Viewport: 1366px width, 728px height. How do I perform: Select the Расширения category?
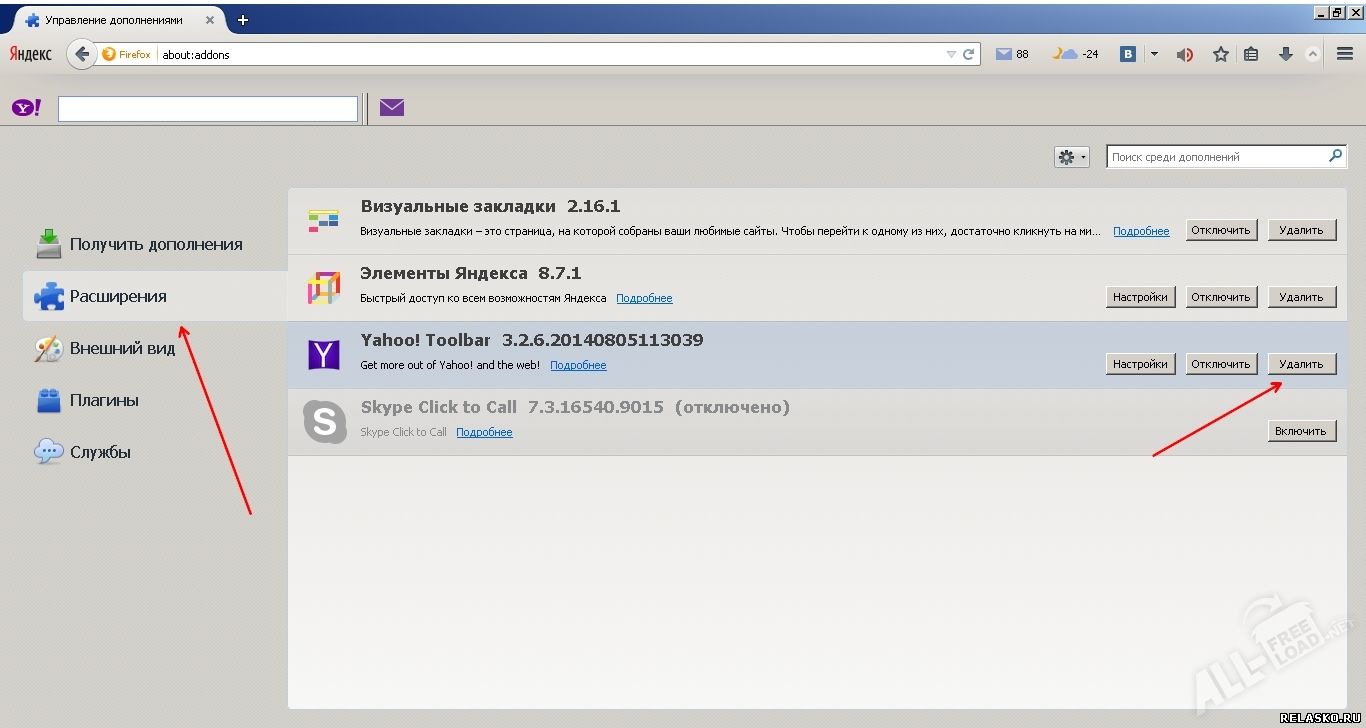click(x=155, y=296)
